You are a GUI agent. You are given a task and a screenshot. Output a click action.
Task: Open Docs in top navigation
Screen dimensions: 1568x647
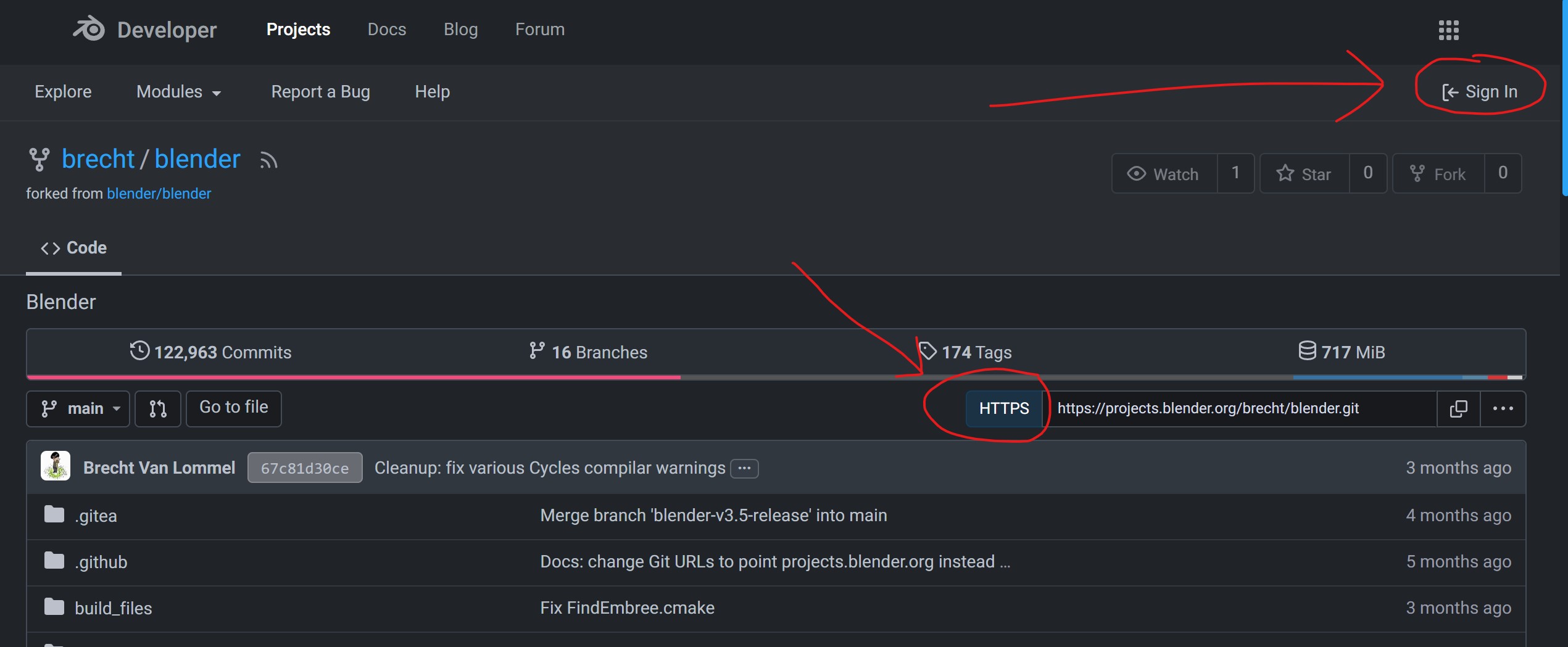point(386,30)
